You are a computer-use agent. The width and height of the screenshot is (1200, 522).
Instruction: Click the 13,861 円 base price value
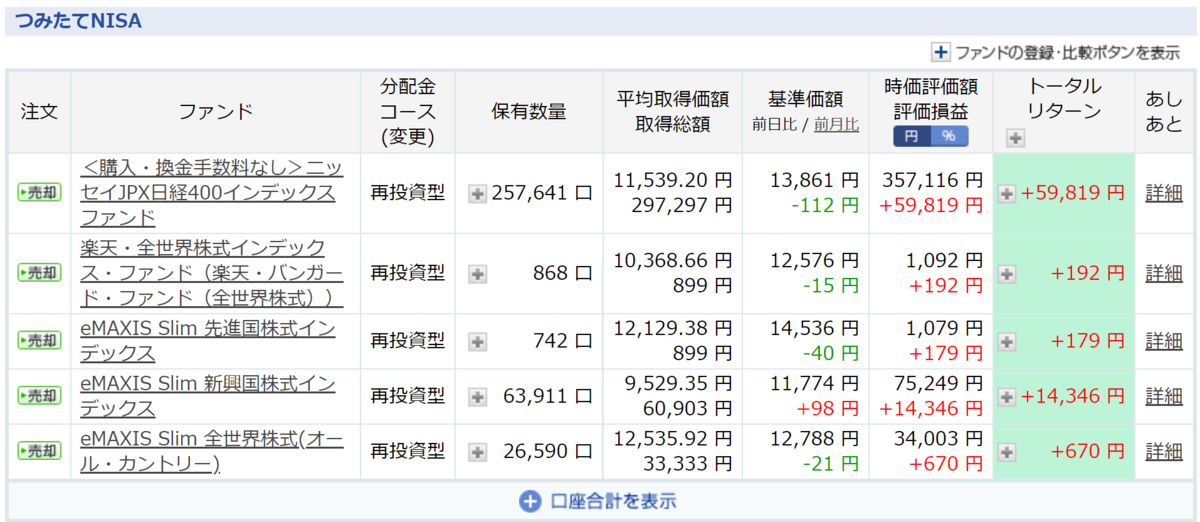coord(814,181)
